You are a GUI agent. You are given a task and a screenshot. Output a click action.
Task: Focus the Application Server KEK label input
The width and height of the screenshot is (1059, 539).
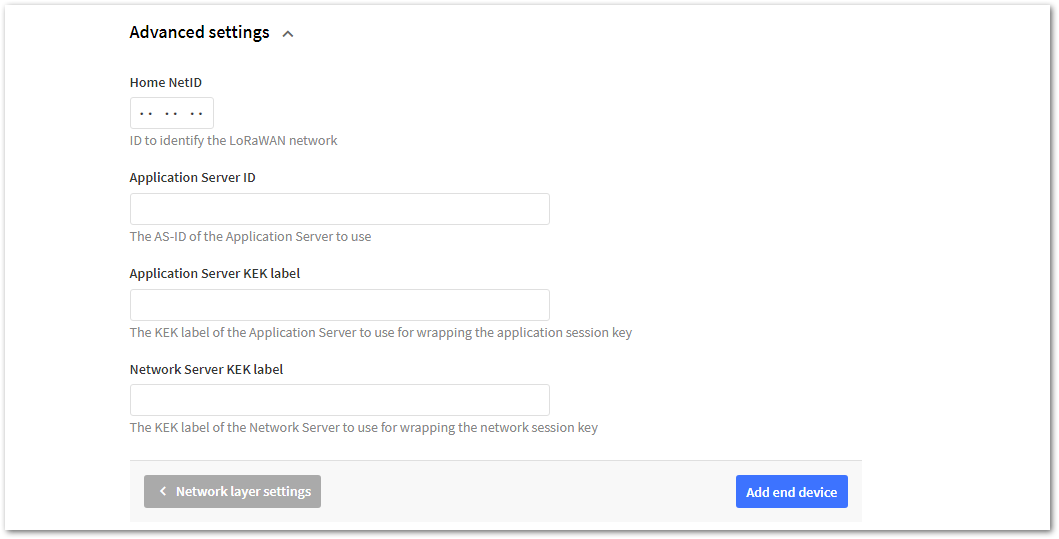coord(340,305)
